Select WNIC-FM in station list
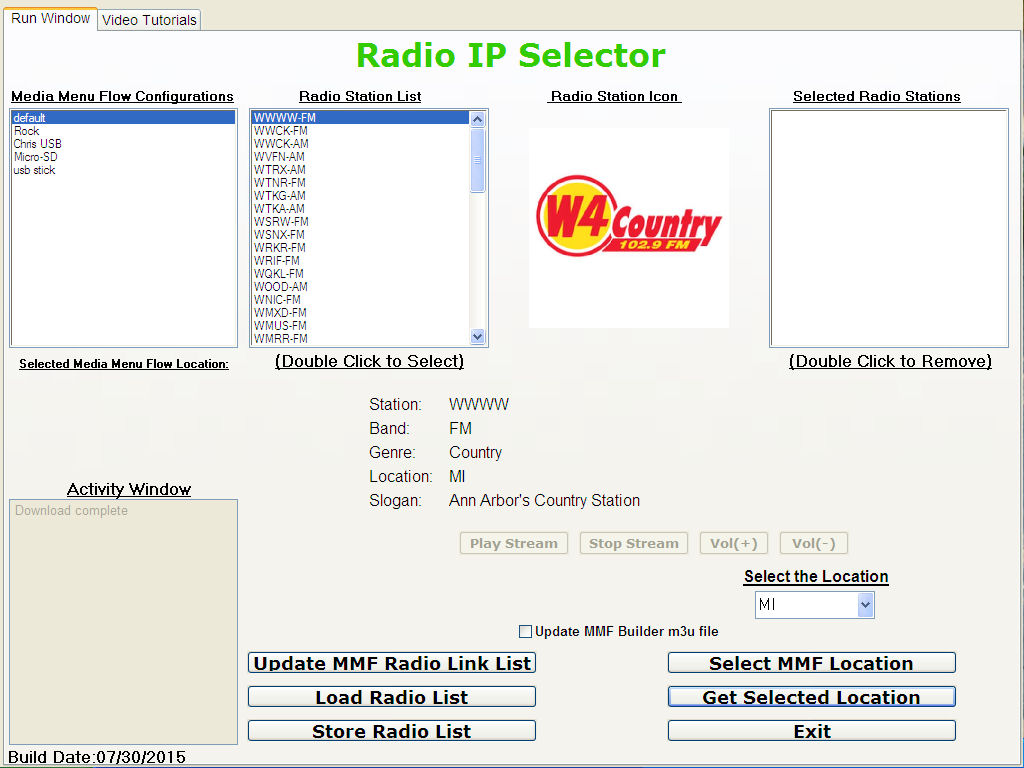Viewport: 1024px width, 768px height. pyautogui.click(x=360, y=300)
